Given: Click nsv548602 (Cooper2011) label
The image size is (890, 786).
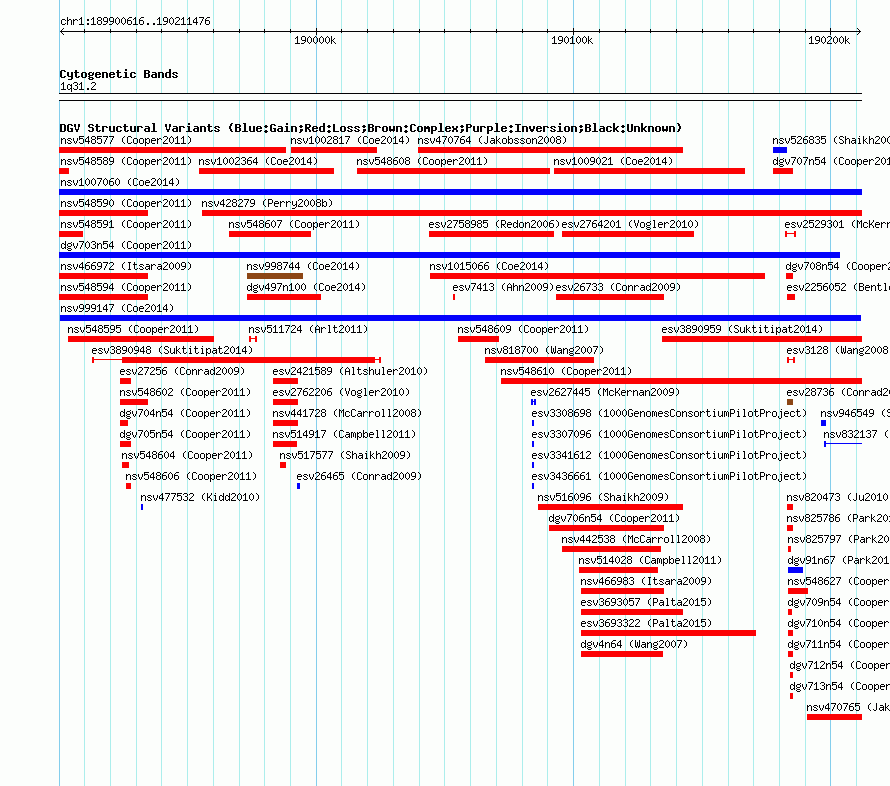Looking at the screenshot, I should 185,392.
